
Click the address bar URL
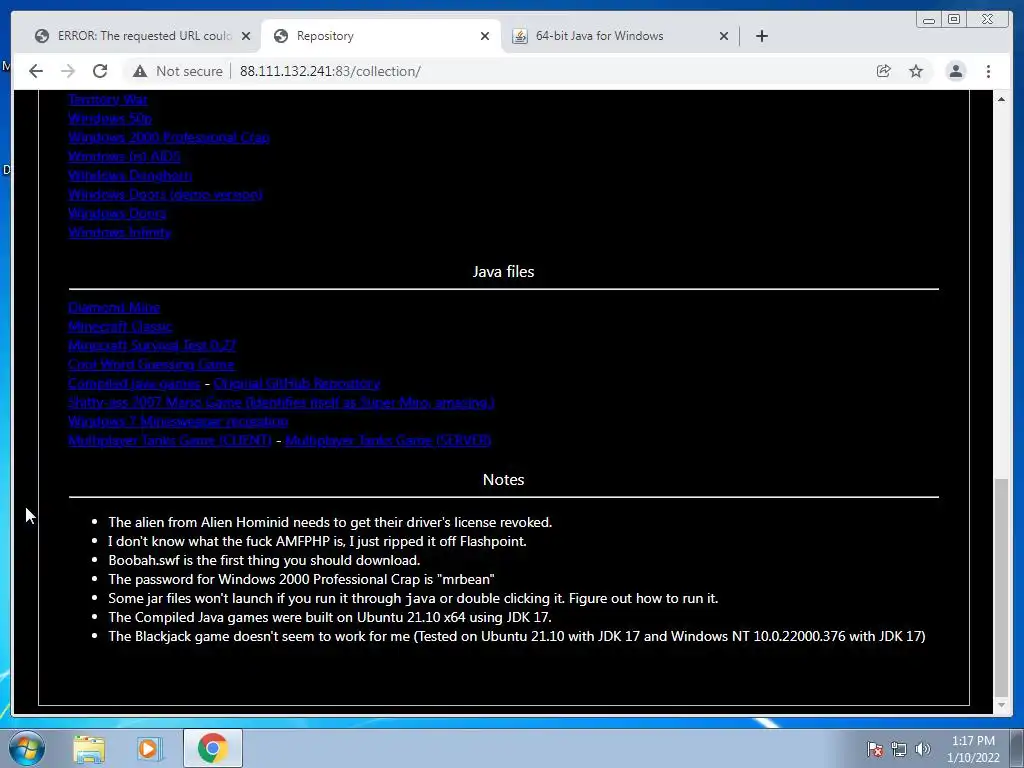330,71
